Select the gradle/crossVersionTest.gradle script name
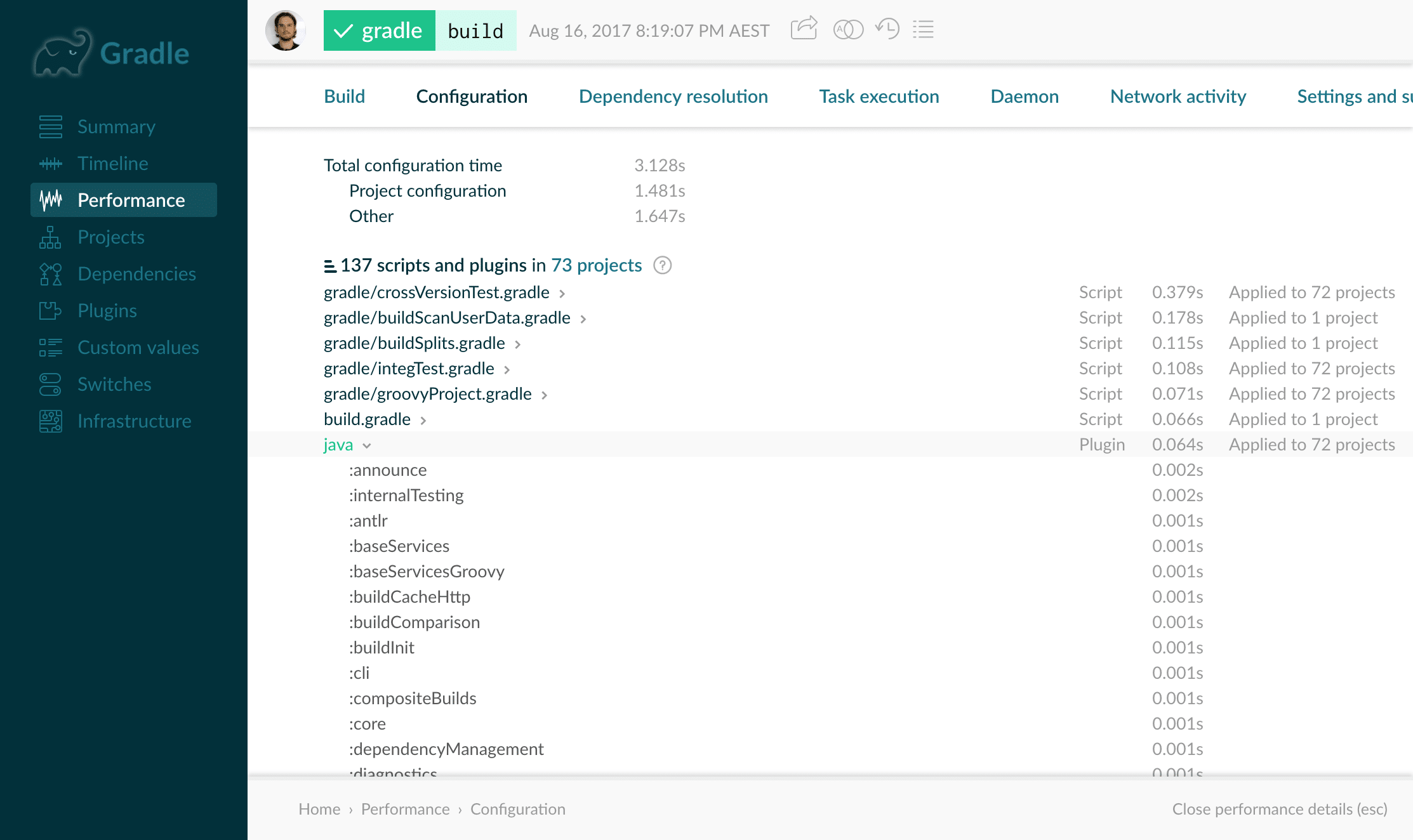Viewport: 1413px width, 840px height. [x=437, y=292]
